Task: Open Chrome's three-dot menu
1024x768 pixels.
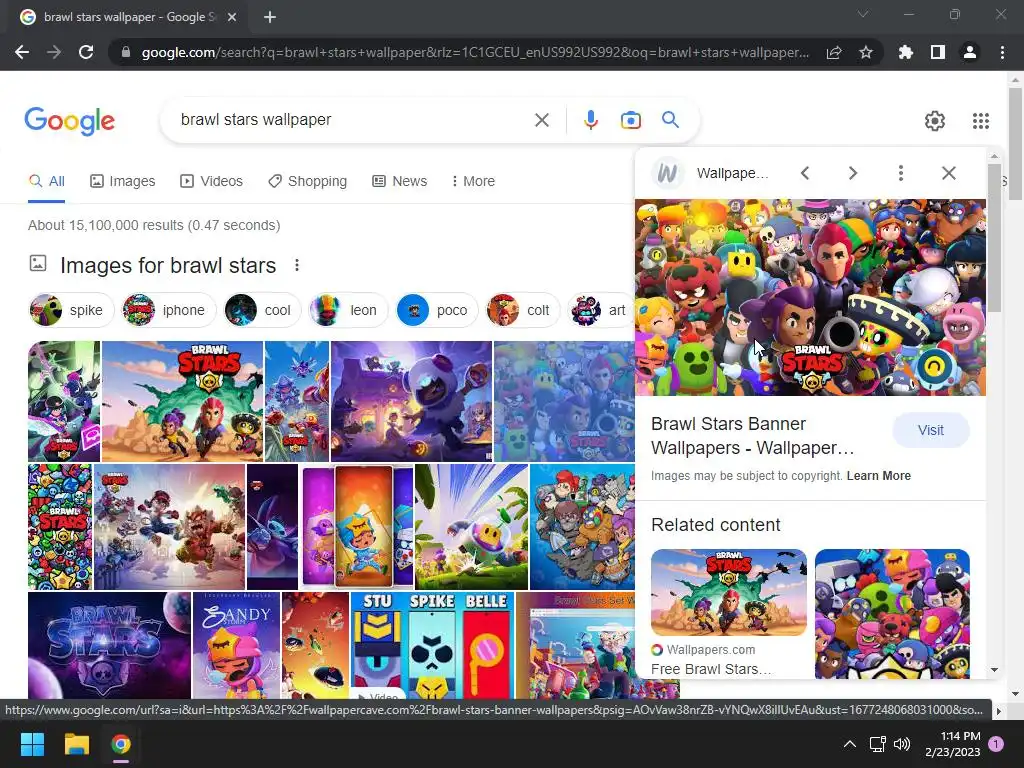Action: click(1002, 52)
